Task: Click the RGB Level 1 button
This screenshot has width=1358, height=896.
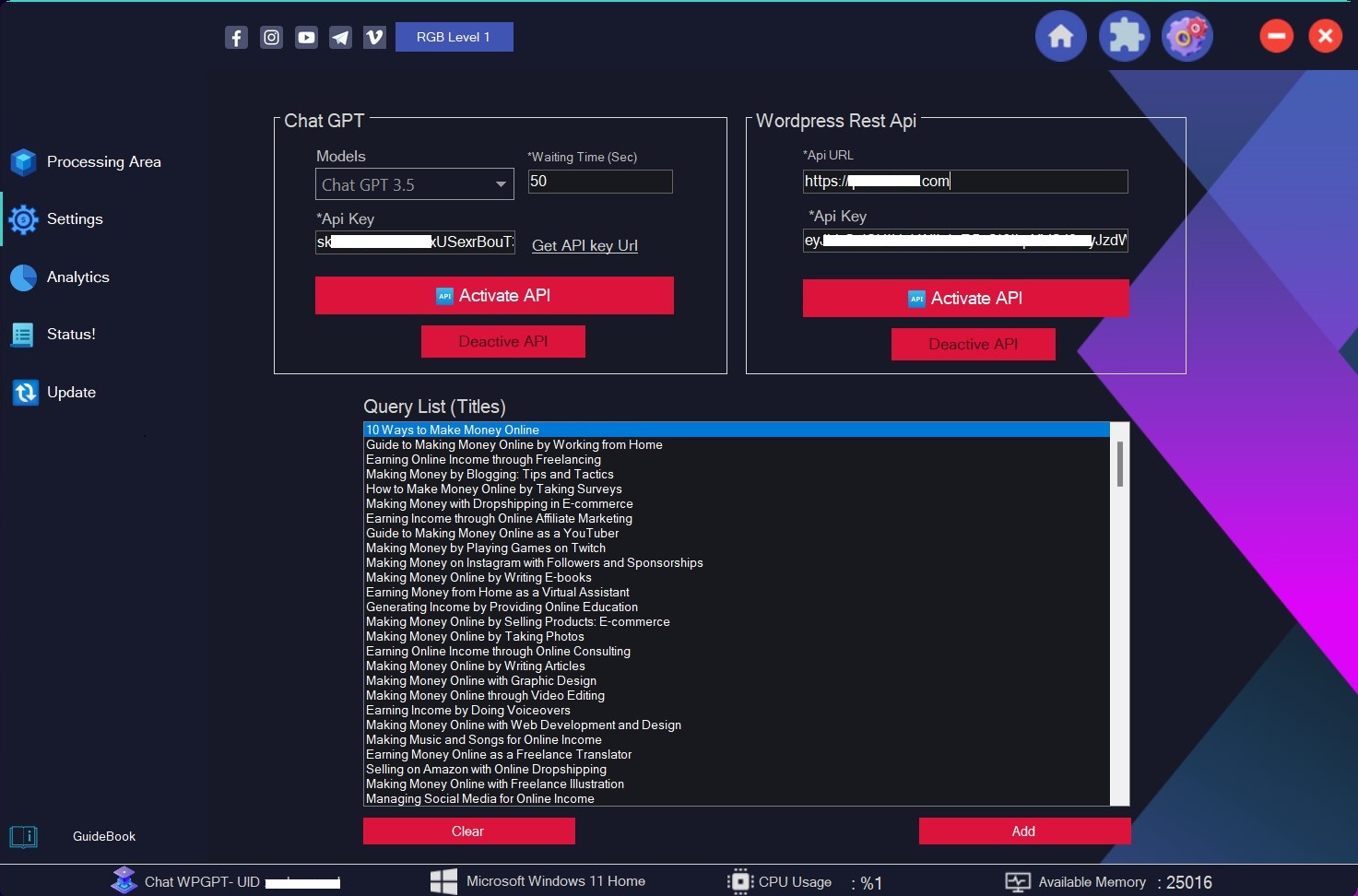Action: pos(454,37)
